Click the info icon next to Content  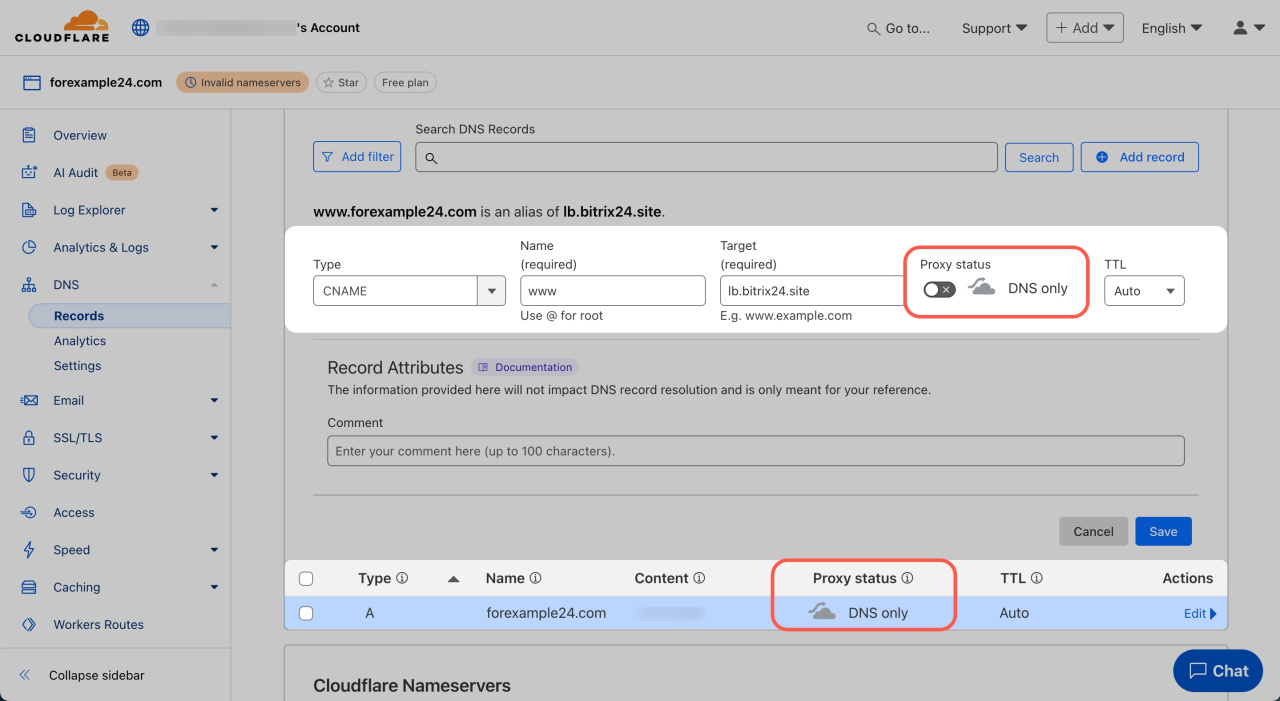pyautogui.click(x=699, y=578)
